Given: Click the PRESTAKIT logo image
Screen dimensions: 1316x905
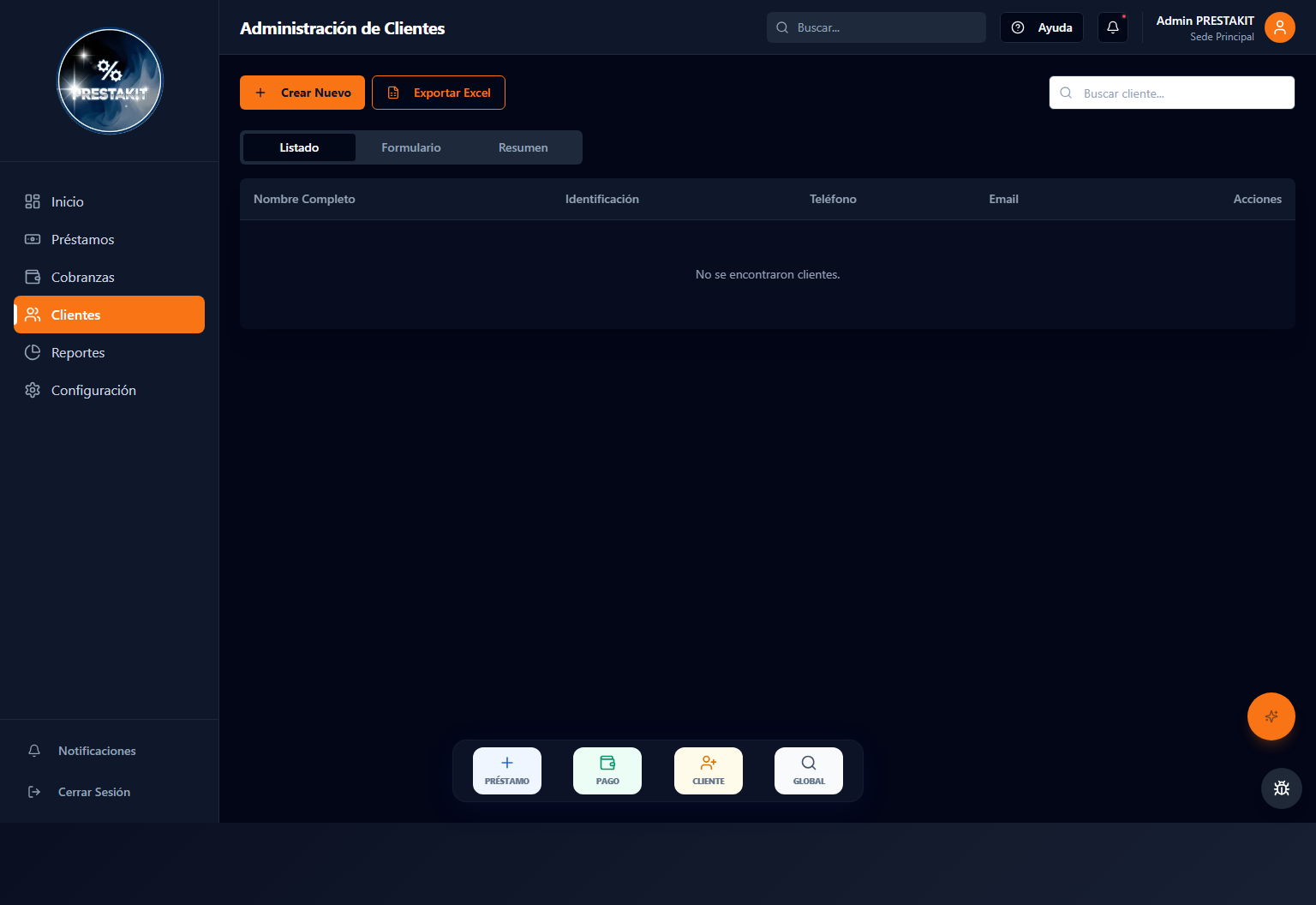Looking at the screenshot, I should click(x=110, y=81).
